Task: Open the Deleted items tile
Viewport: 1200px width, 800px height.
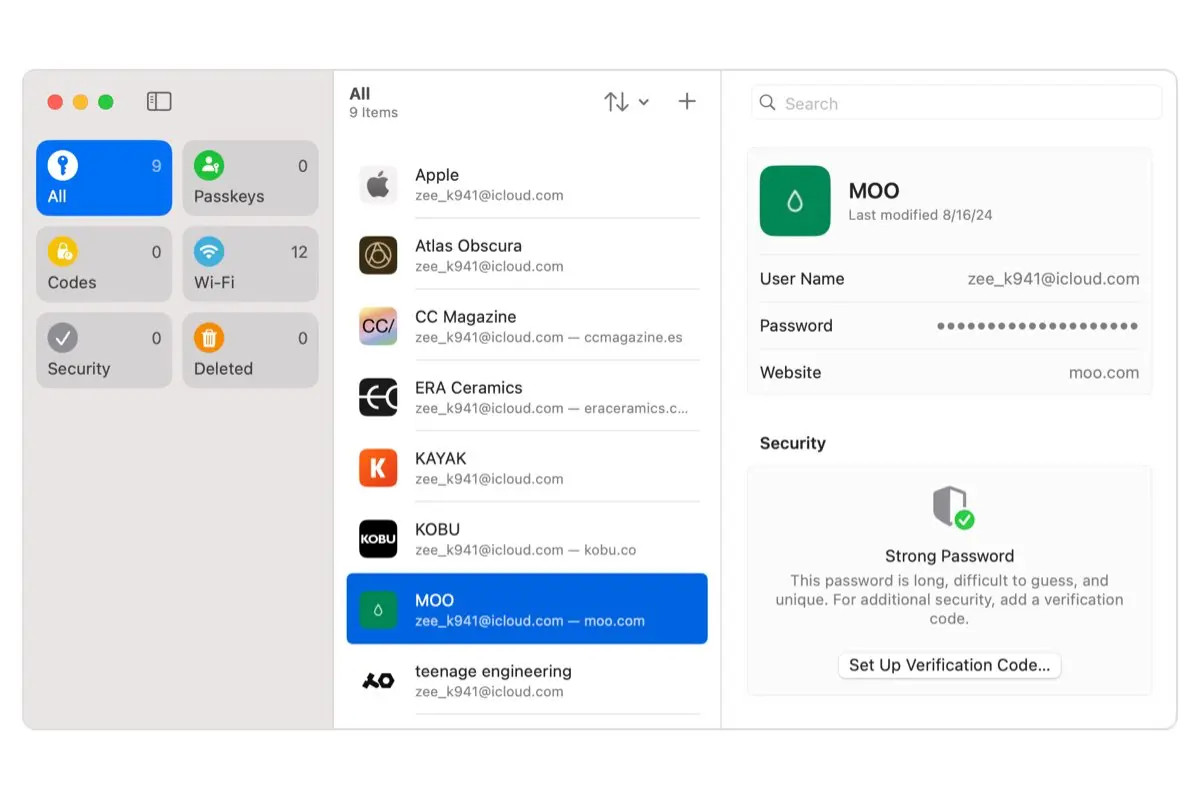Action: pyautogui.click(x=250, y=351)
